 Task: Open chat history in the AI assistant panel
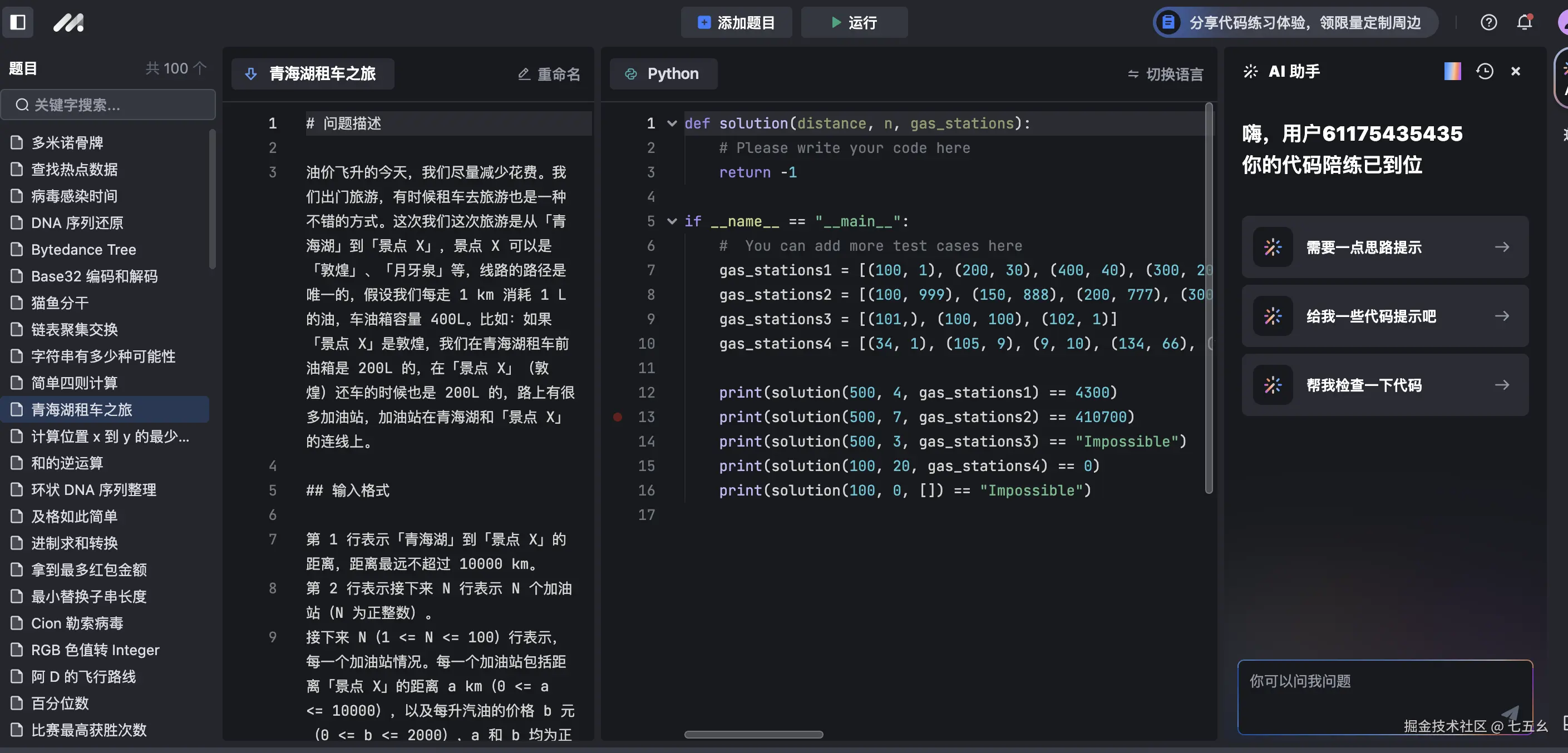point(1485,71)
